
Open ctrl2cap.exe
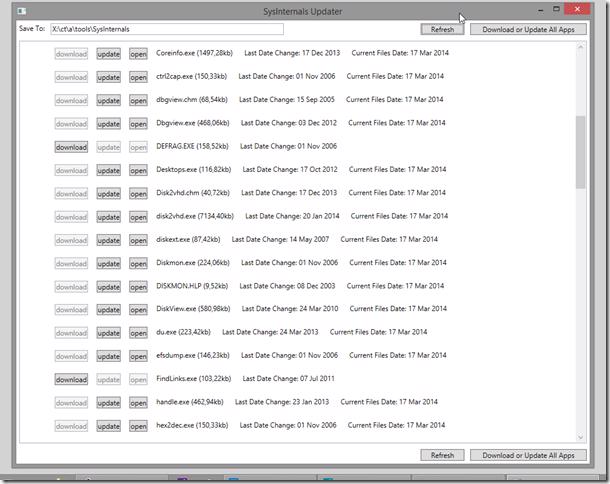coord(138,77)
